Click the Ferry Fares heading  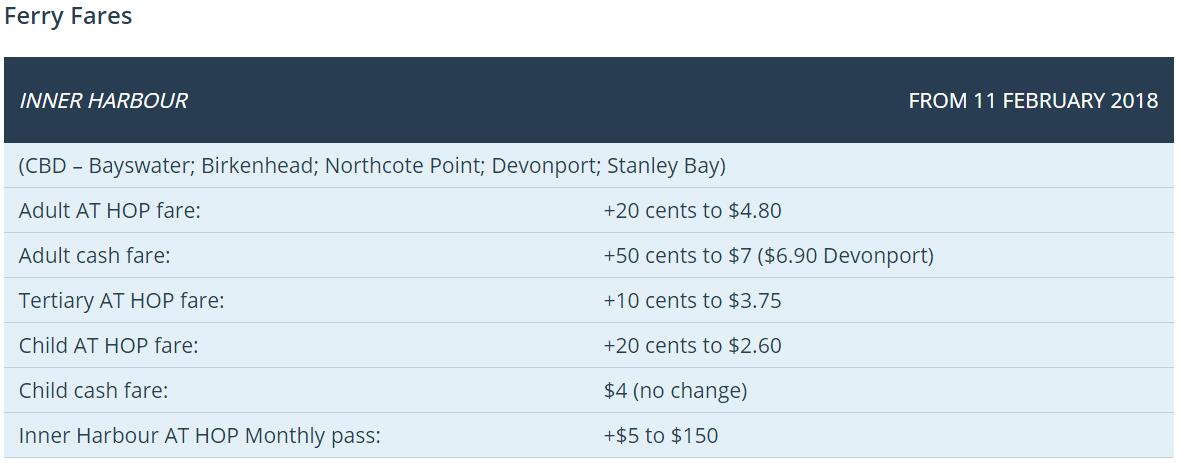coord(68,16)
